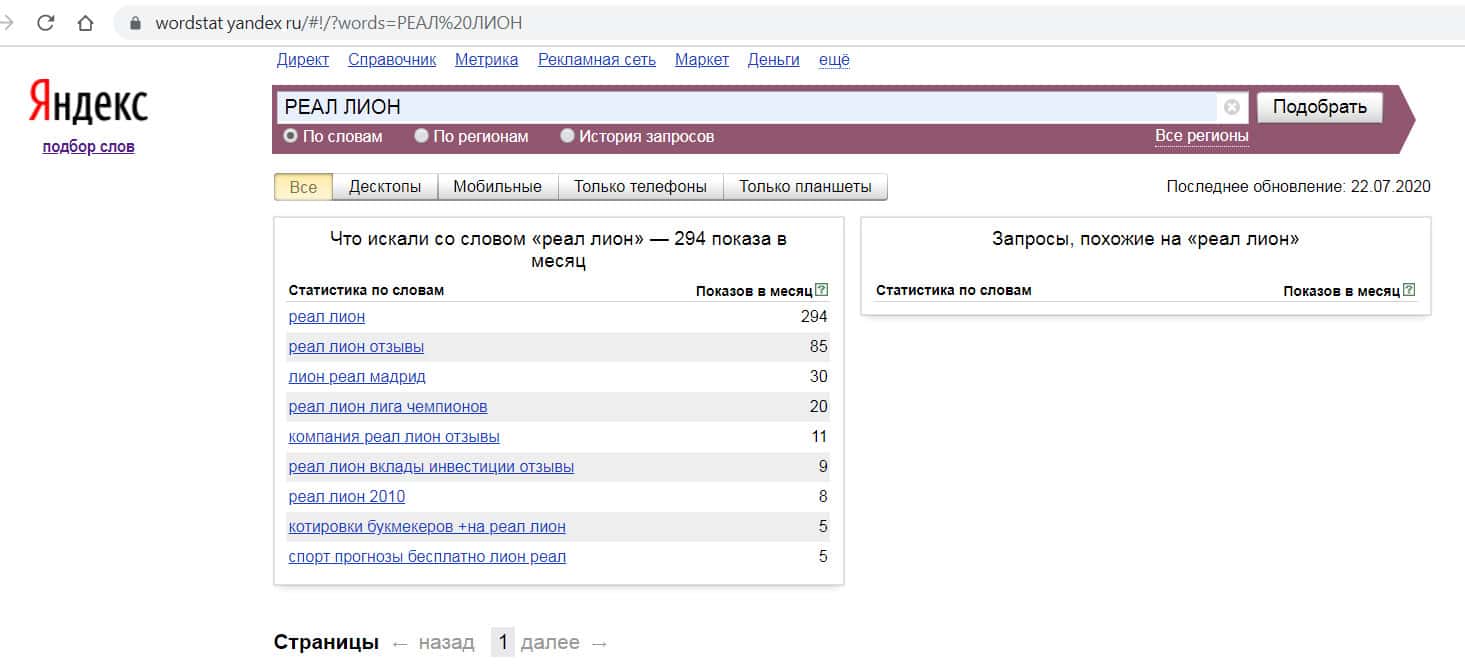The width and height of the screenshot is (1465, 672).
Task: Open the 'Метрика' link in top navigation
Action: click(x=486, y=60)
